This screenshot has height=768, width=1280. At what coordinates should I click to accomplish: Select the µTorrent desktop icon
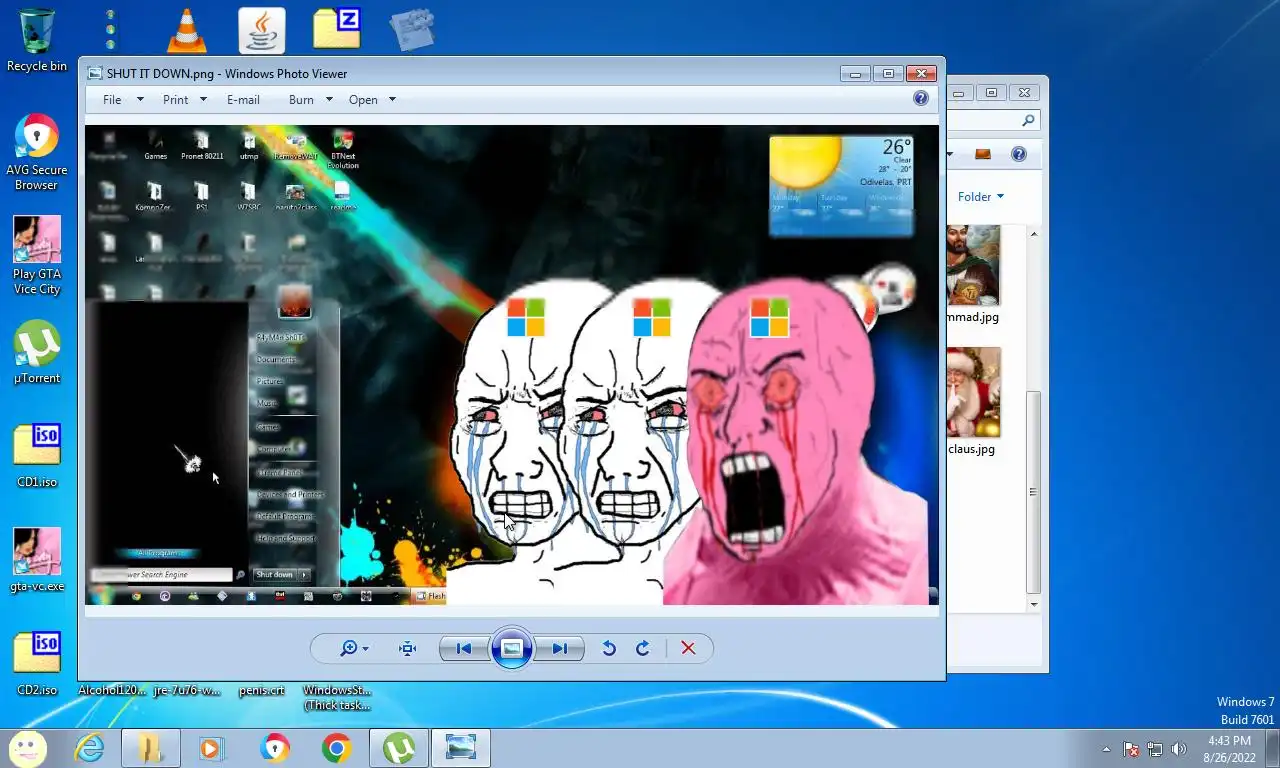(37, 352)
